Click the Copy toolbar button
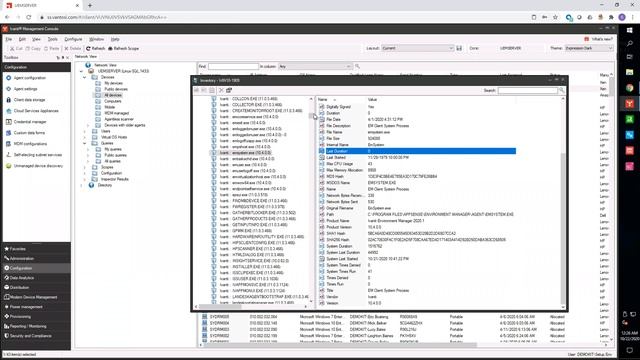Image resolution: width=640 pixels, height=360 pixels. [x=33, y=49]
